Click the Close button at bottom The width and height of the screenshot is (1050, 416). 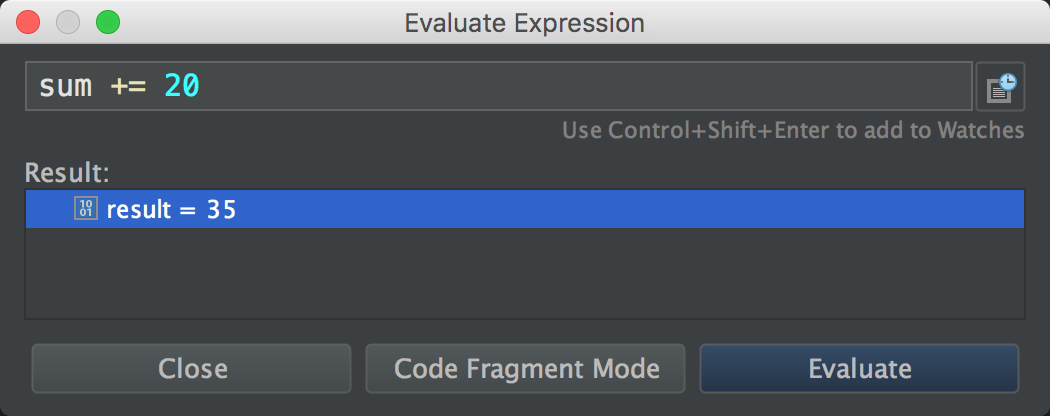click(x=192, y=368)
